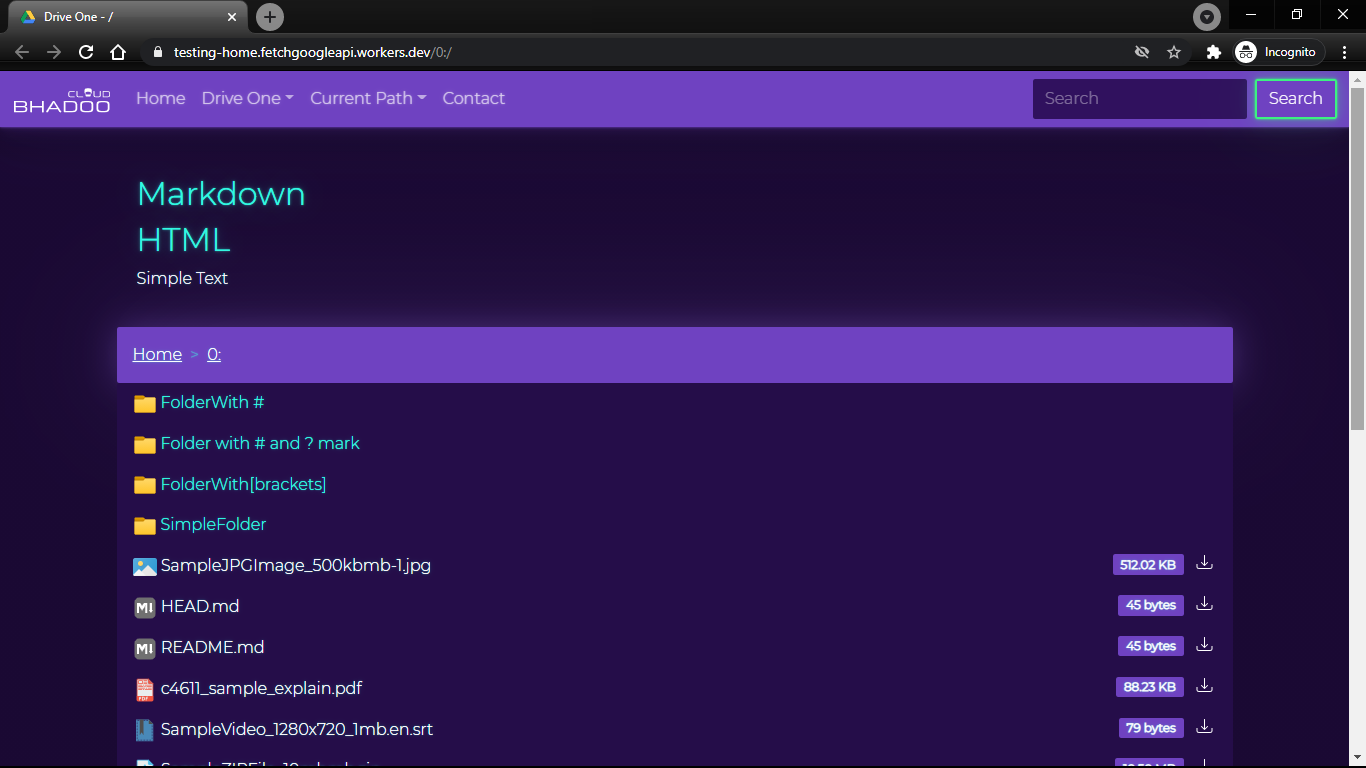Open a new tab with plus button
Viewport: 1366px width, 768px height.
(270, 17)
